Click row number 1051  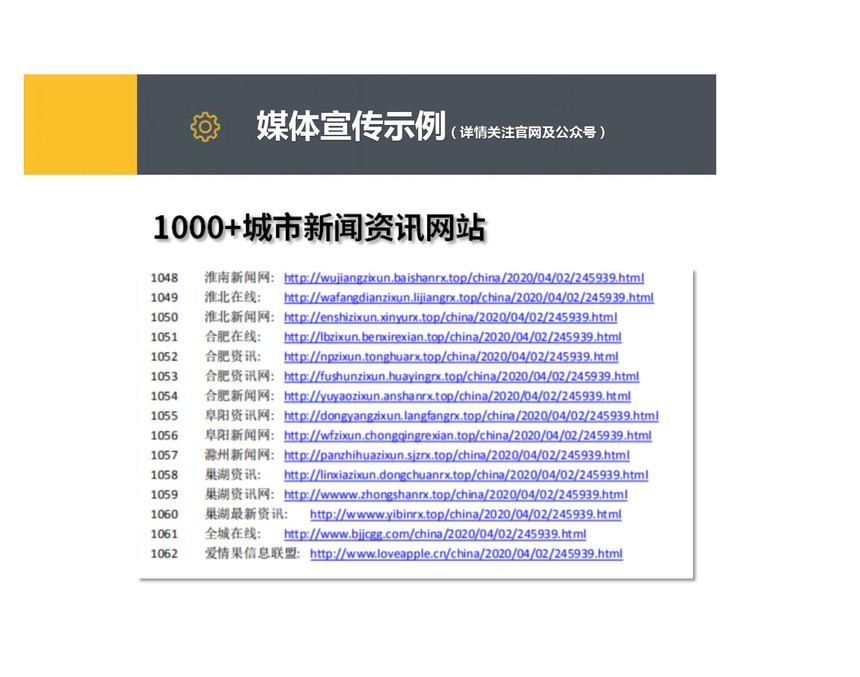[165, 337]
